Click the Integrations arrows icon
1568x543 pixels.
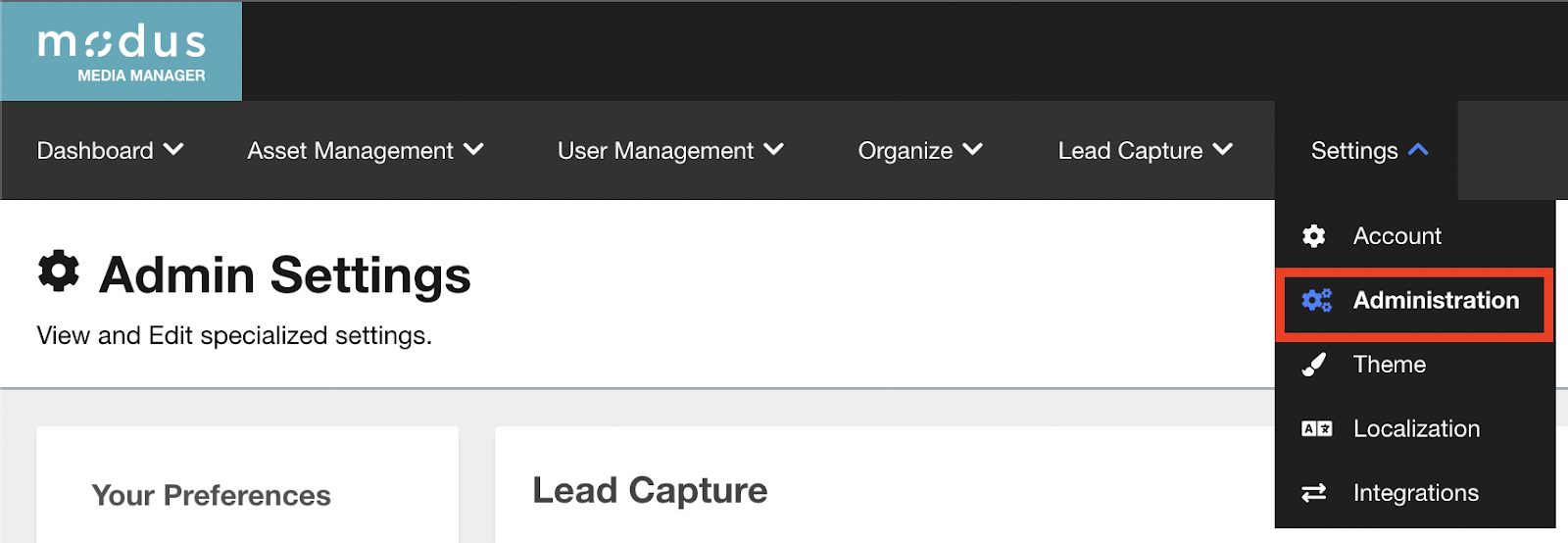click(x=1314, y=493)
